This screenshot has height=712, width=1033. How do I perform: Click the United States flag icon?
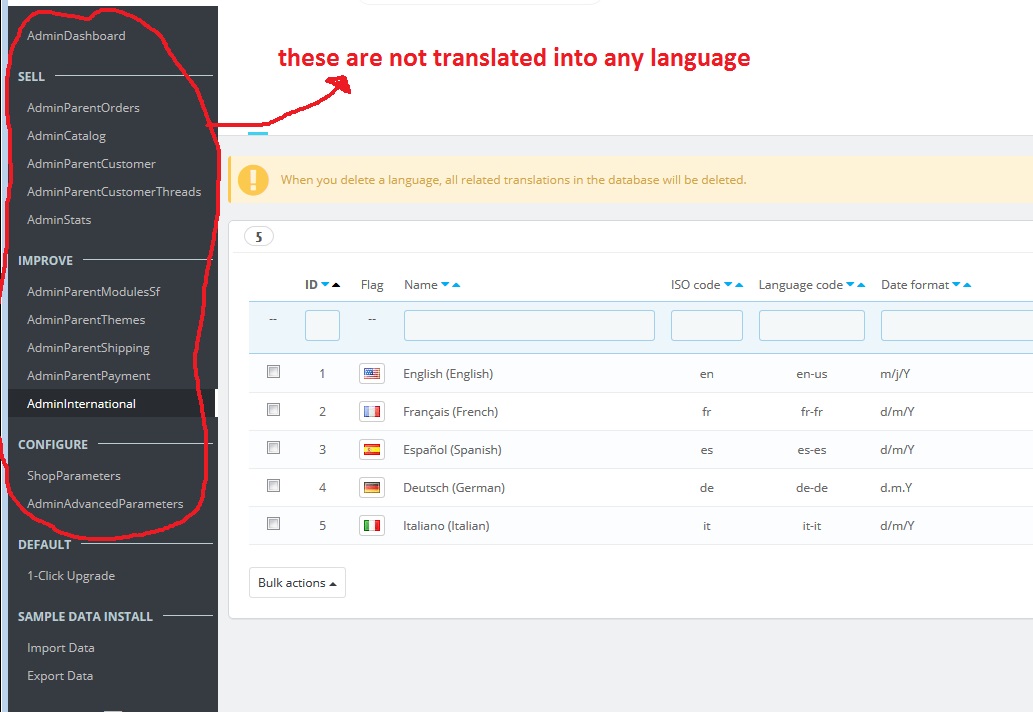372,374
